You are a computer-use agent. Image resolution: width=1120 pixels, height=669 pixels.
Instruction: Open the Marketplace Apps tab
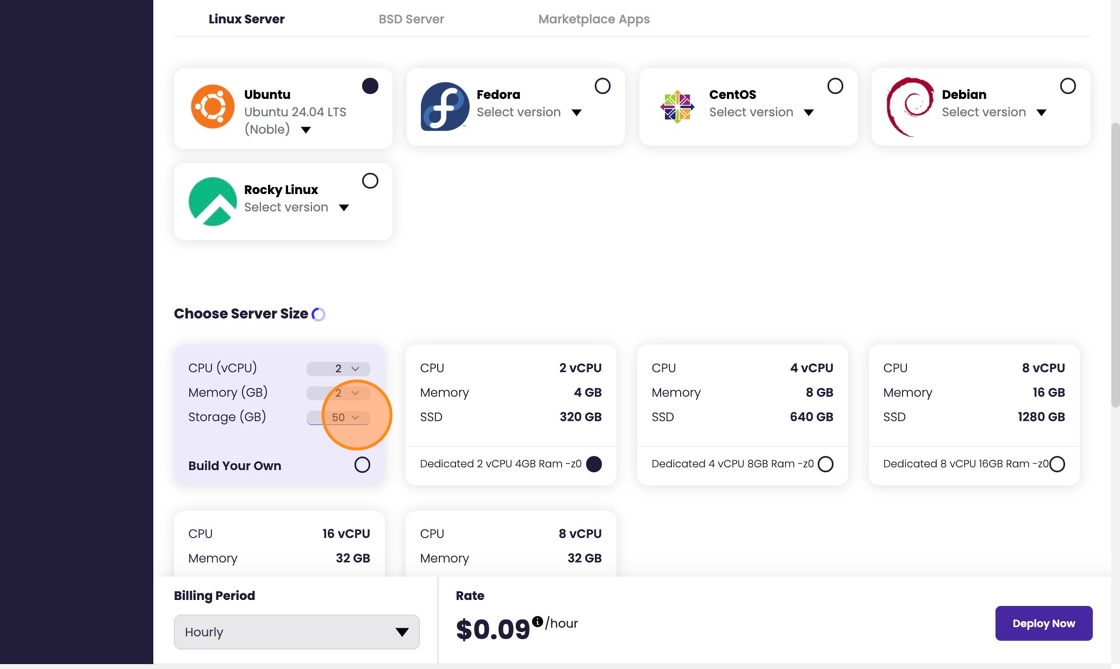[594, 19]
